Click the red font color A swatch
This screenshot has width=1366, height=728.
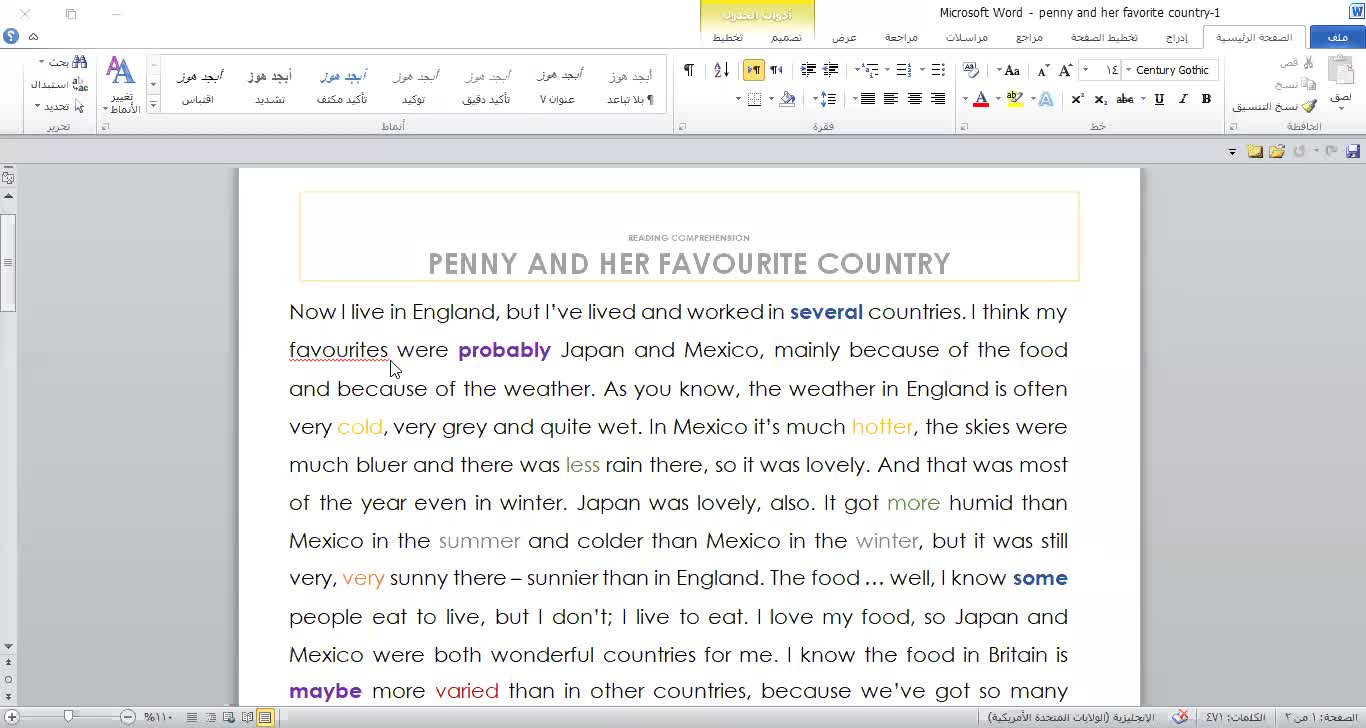[x=981, y=99]
